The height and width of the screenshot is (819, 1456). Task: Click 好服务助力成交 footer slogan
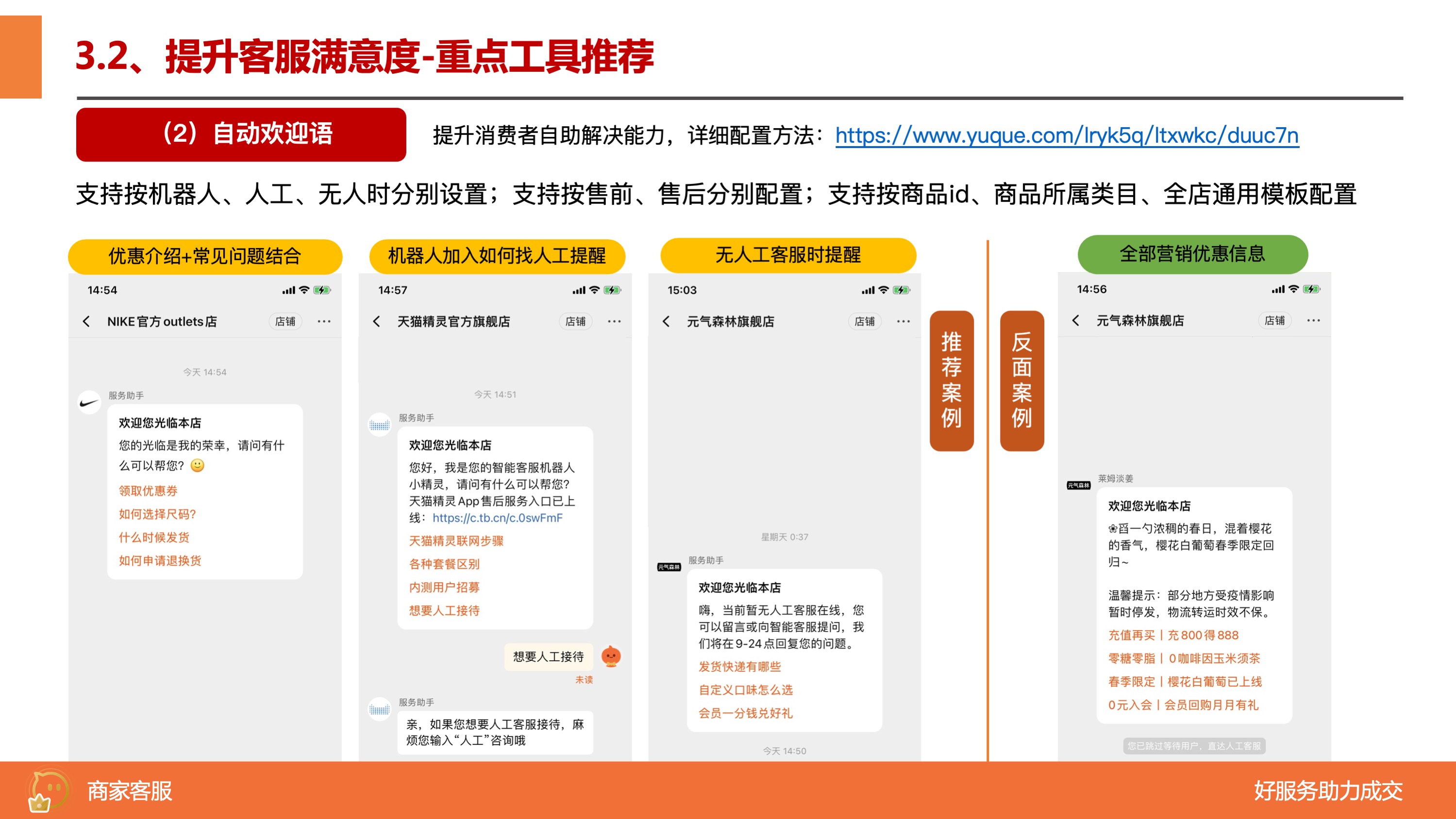(x=1328, y=790)
